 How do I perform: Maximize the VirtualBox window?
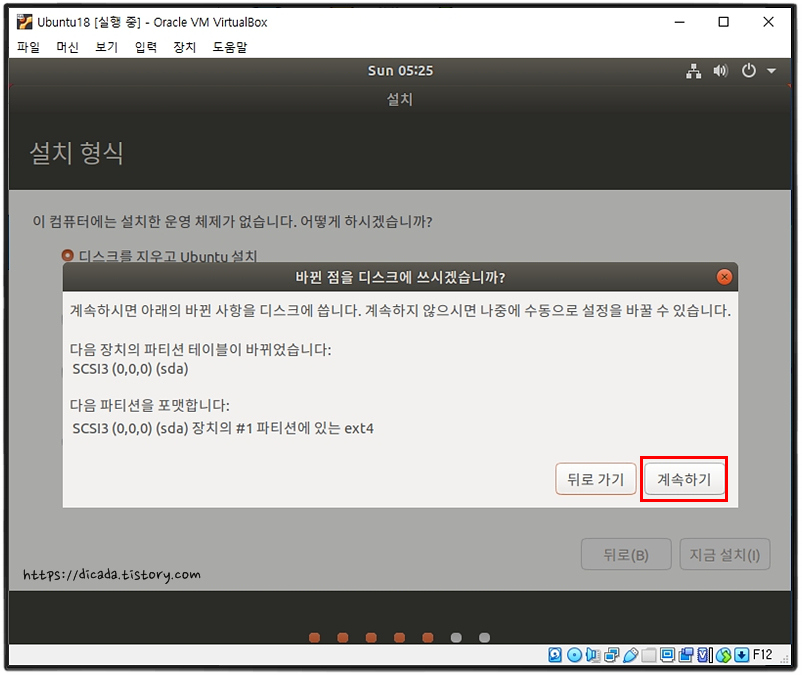click(723, 22)
